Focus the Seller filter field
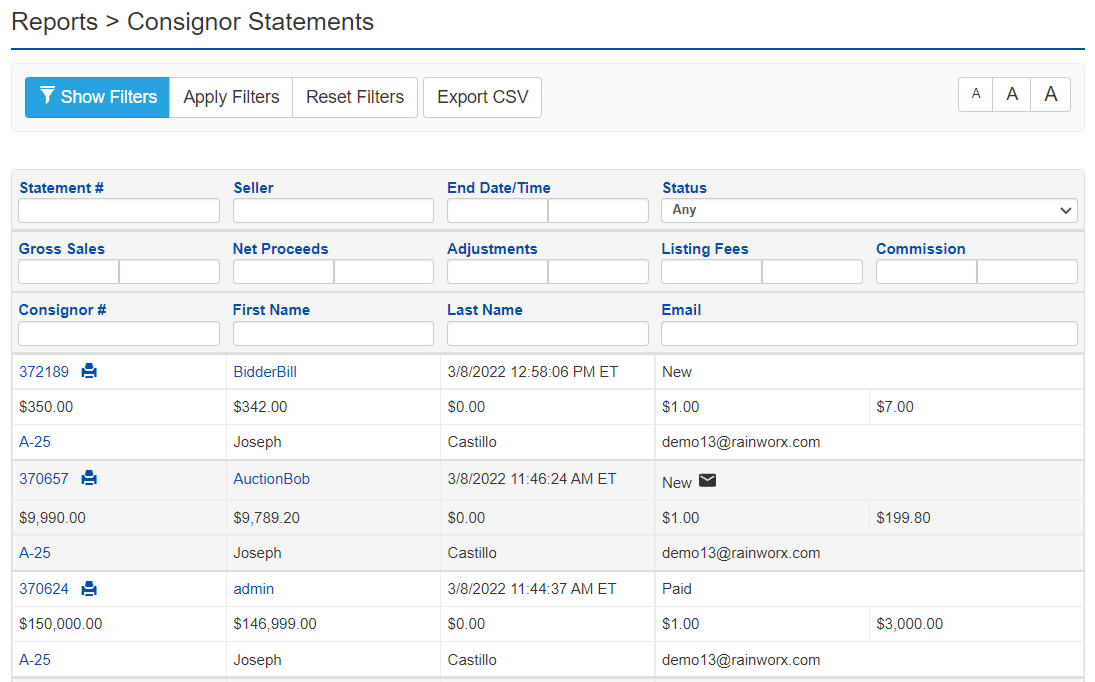Screen dimensions: 1095x682 333,211
